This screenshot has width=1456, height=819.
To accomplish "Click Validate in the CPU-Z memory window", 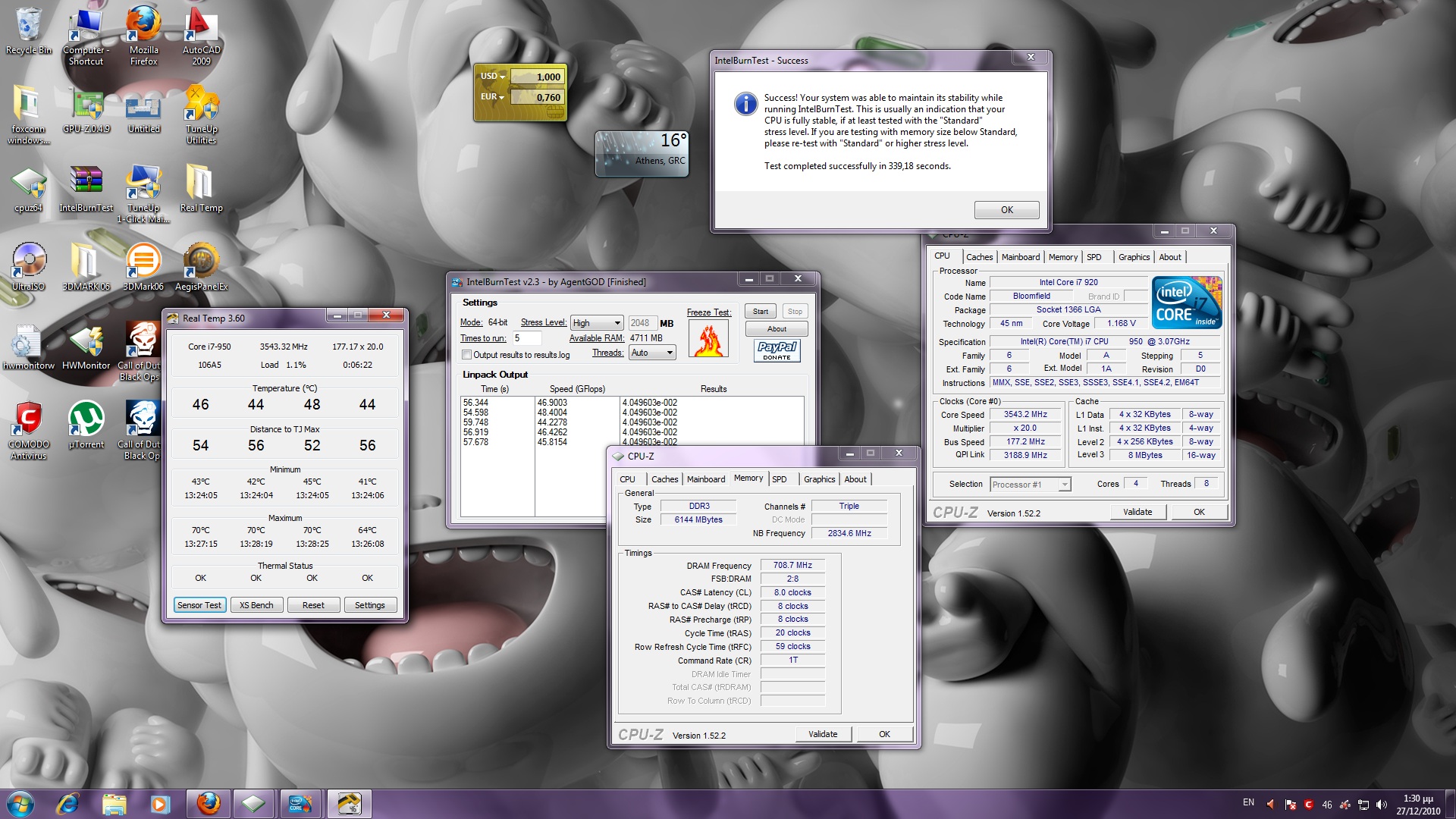I will click(823, 734).
